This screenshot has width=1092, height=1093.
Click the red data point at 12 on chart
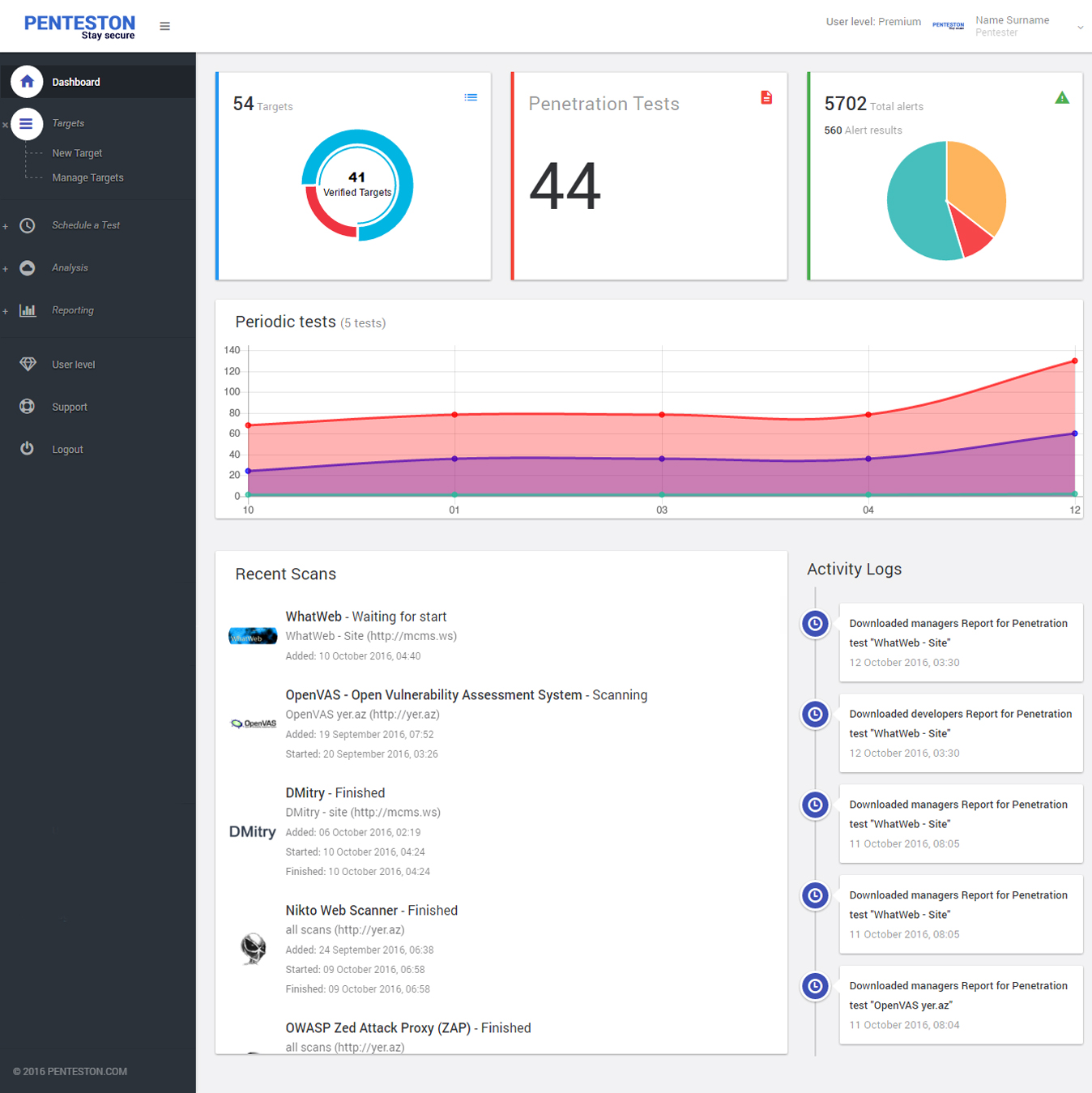[x=1075, y=361]
